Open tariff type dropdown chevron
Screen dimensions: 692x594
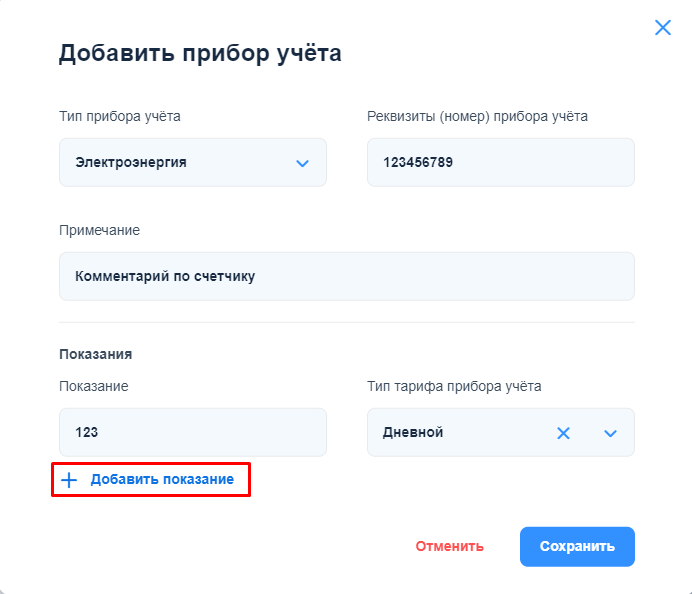tap(611, 433)
